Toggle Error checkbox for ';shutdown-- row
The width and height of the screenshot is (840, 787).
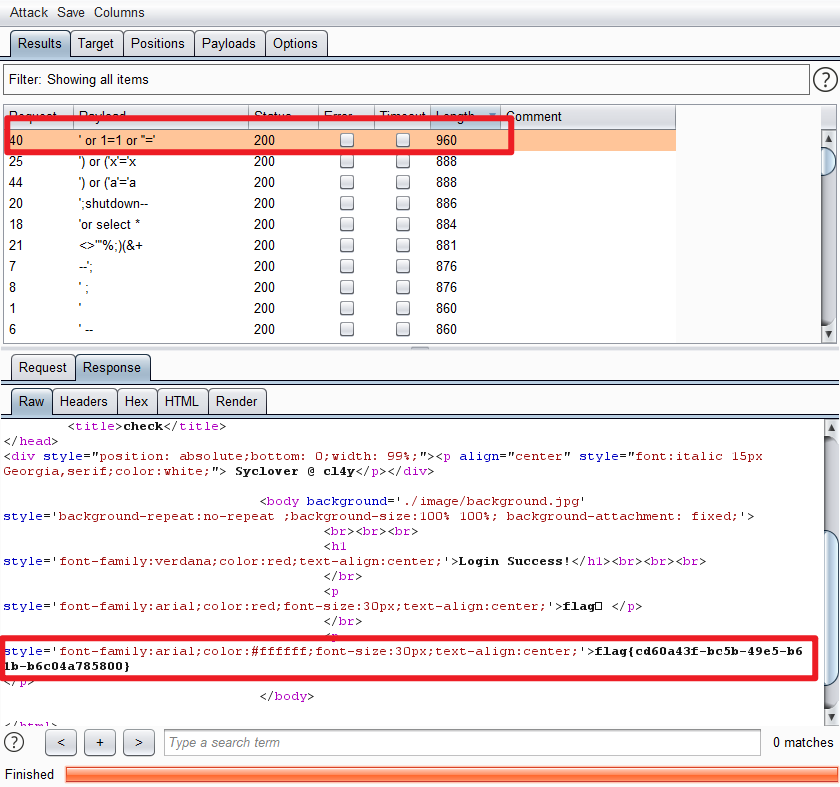[347, 203]
